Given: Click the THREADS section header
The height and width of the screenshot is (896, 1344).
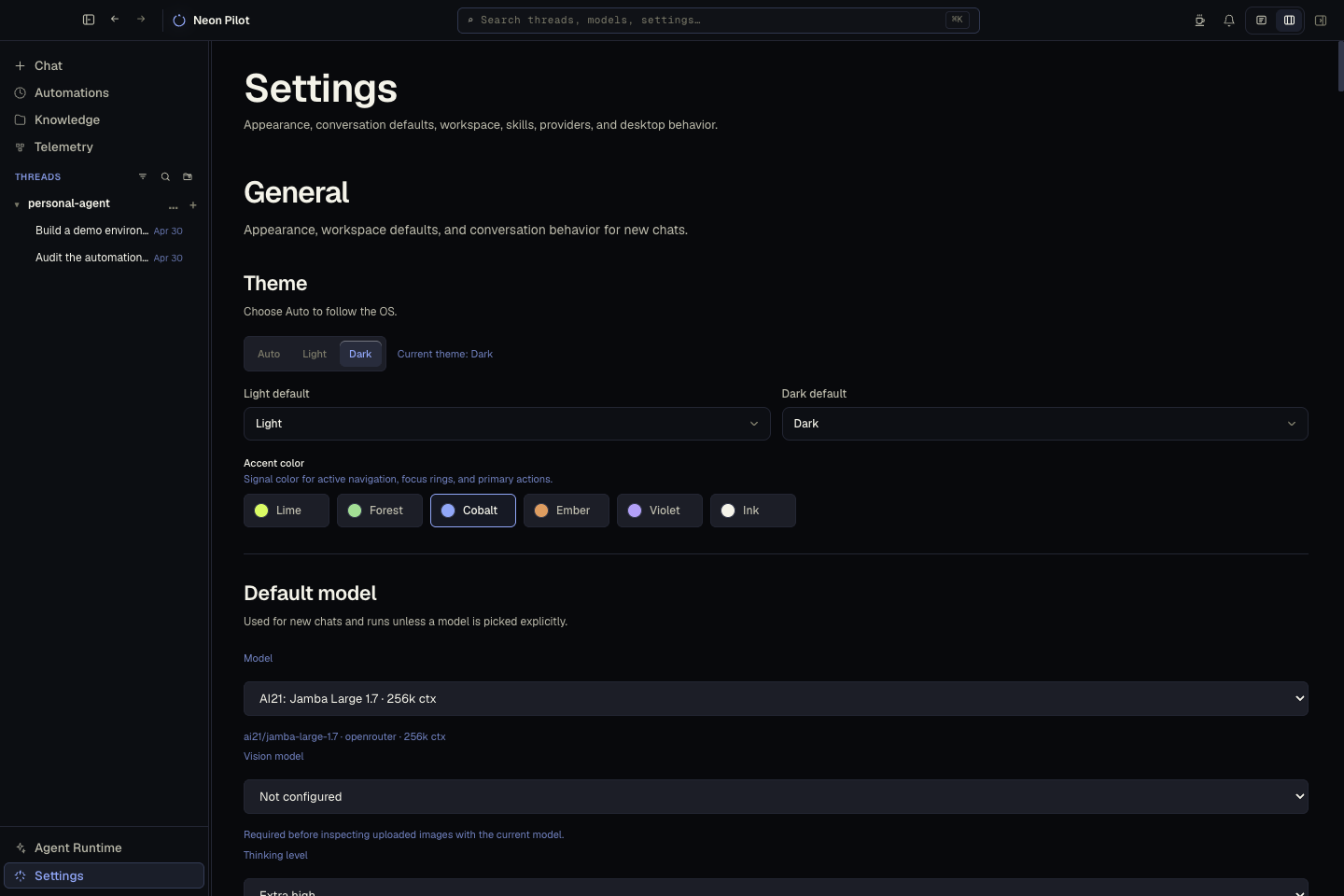Looking at the screenshot, I should tap(38, 177).
